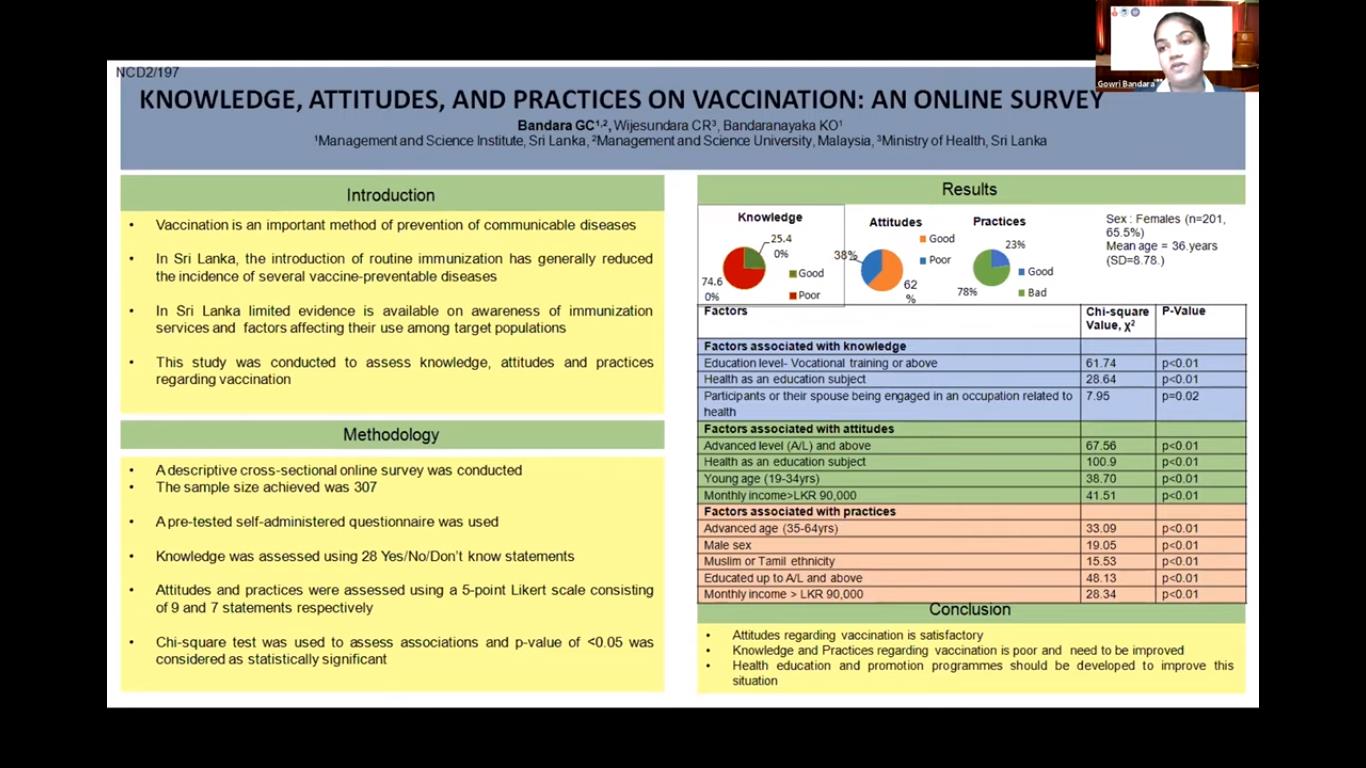Click the 'Poor' legend entry of Attitudes chart
Screen dimensions: 1366x768
point(935,260)
